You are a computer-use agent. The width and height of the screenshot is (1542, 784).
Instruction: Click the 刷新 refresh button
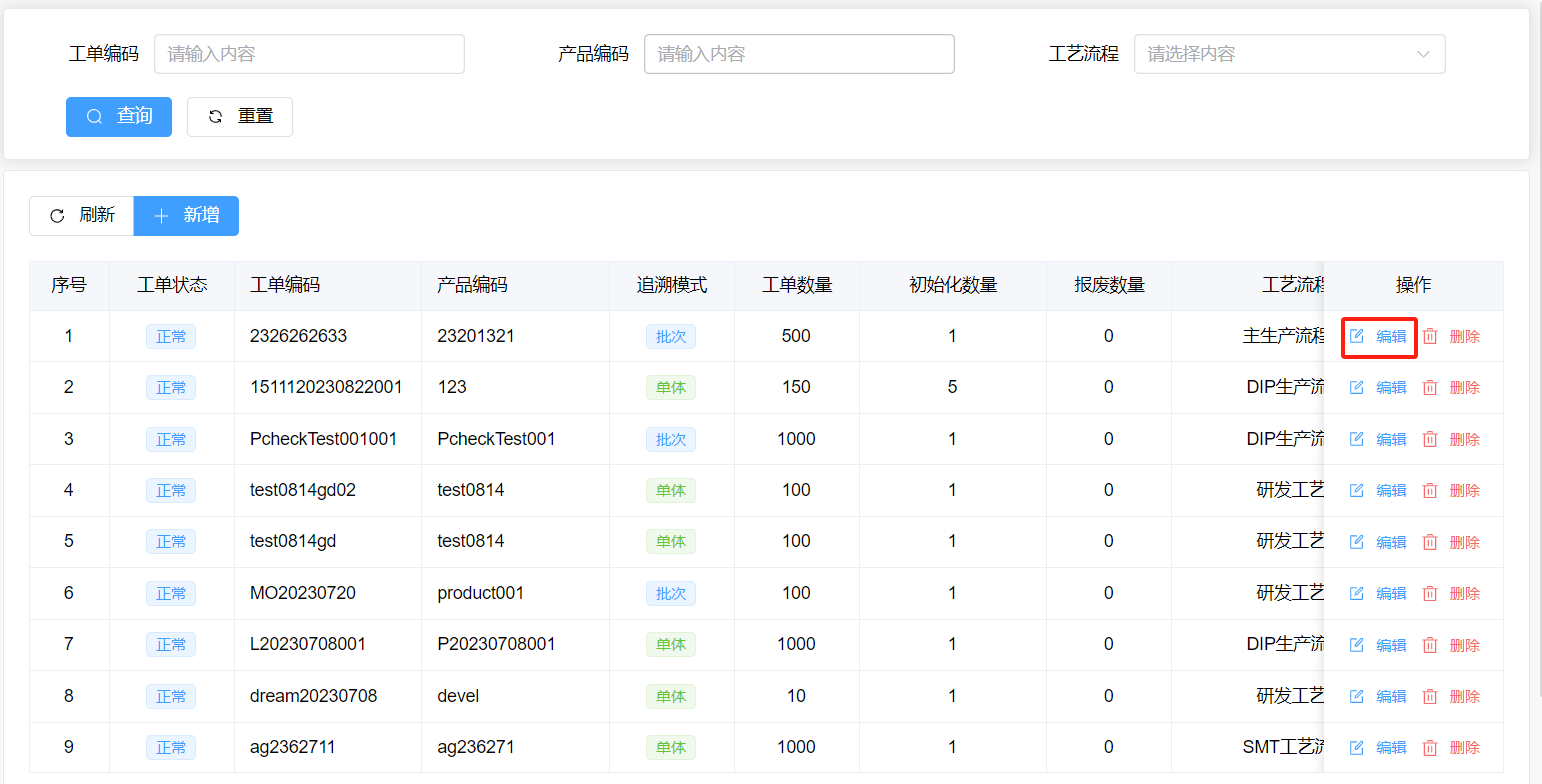(82, 215)
